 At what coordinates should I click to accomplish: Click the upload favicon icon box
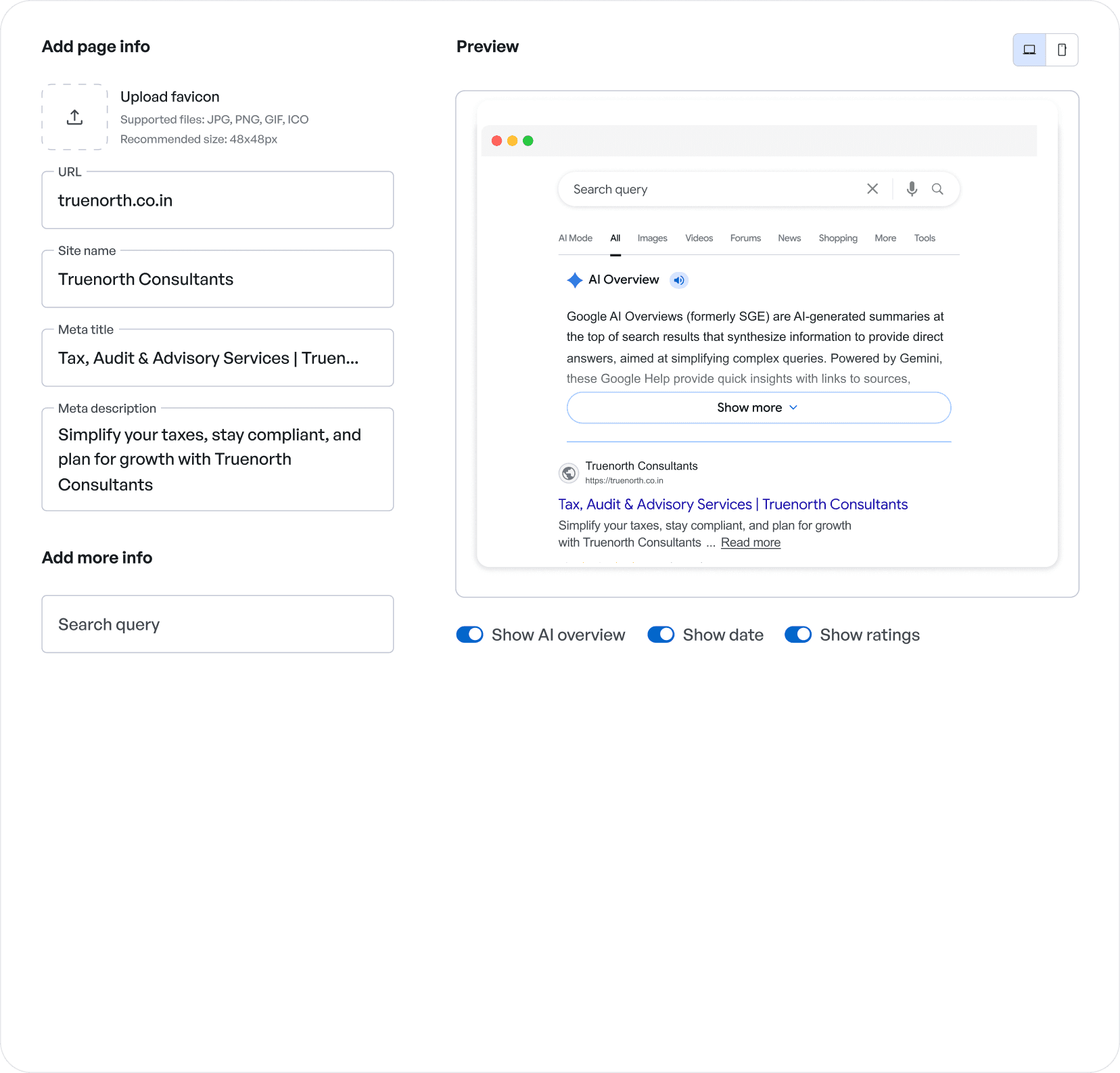tap(75, 117)
